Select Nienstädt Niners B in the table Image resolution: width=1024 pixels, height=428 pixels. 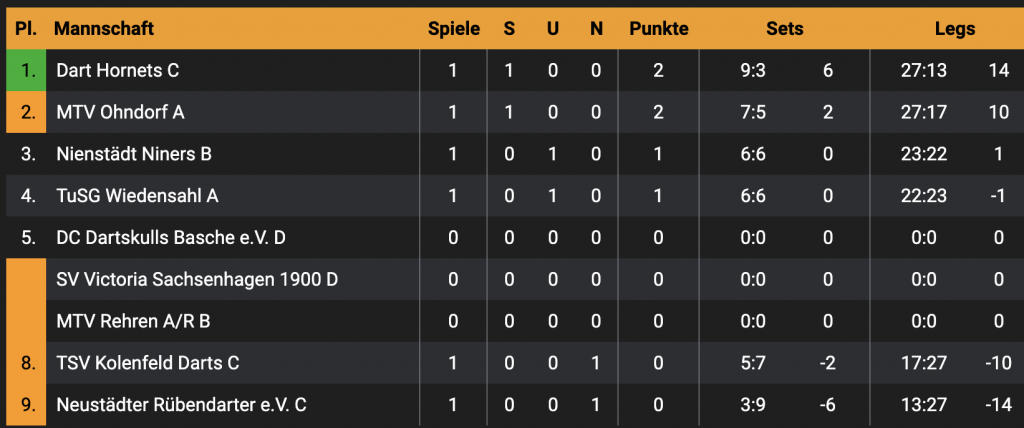point(133,154)
